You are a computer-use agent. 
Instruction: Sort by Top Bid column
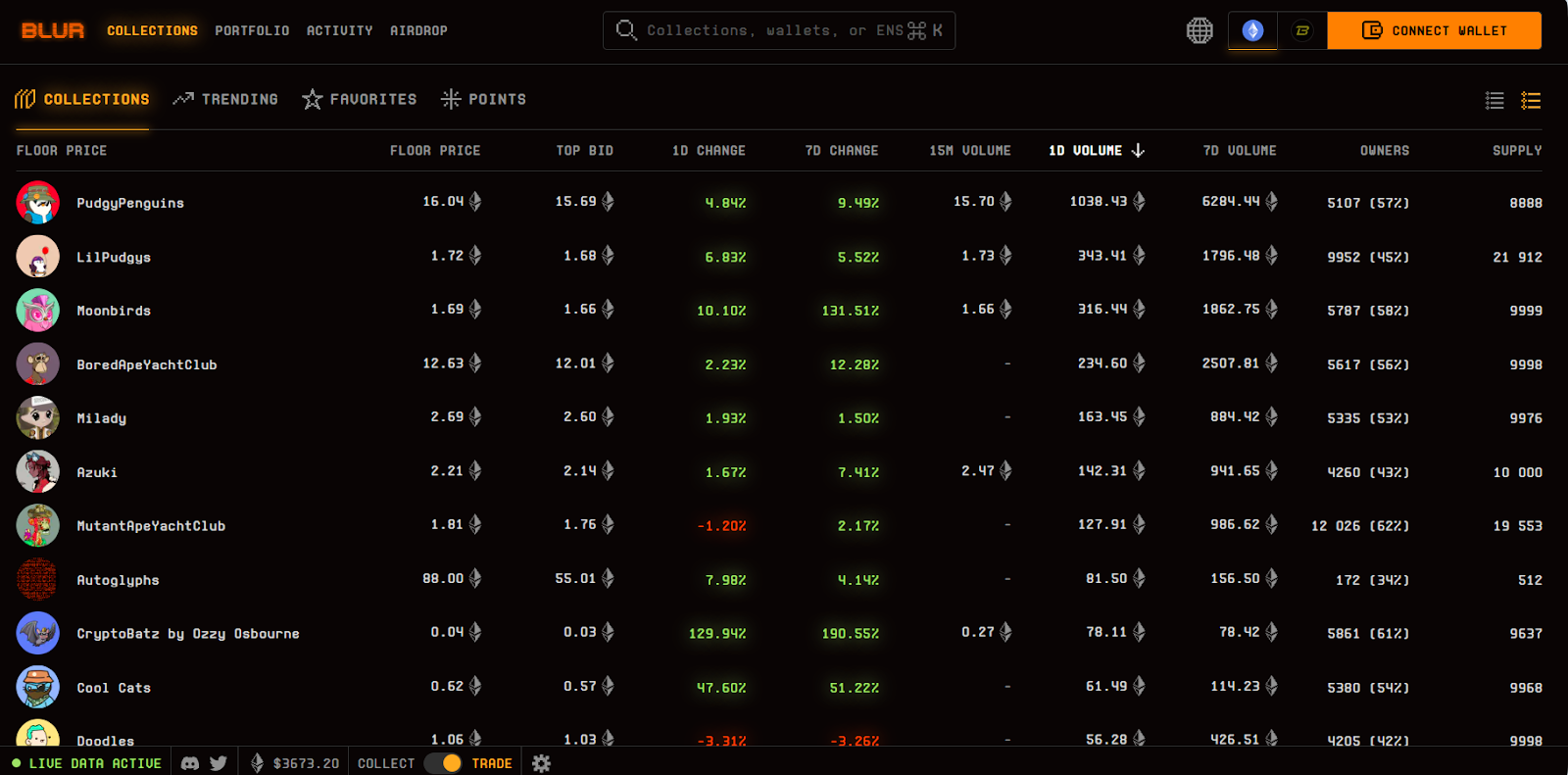tap(584, 151)
